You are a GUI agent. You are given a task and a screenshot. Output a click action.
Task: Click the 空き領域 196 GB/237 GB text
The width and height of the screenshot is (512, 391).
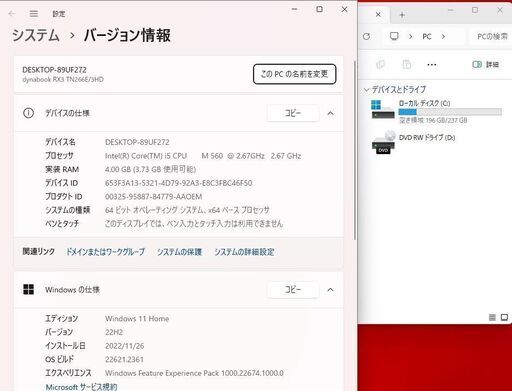click(x=433, y=120)
